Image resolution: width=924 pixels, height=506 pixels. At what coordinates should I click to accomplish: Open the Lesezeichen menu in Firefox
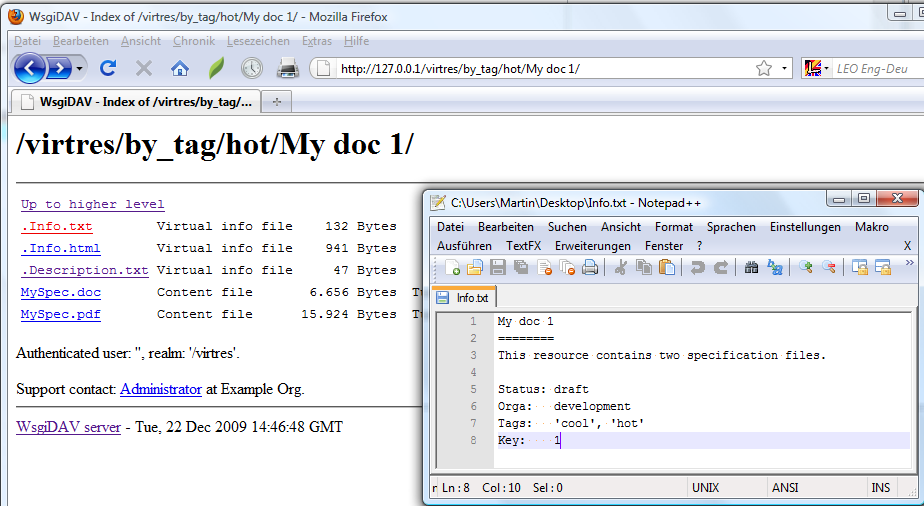tap(258, 41)
